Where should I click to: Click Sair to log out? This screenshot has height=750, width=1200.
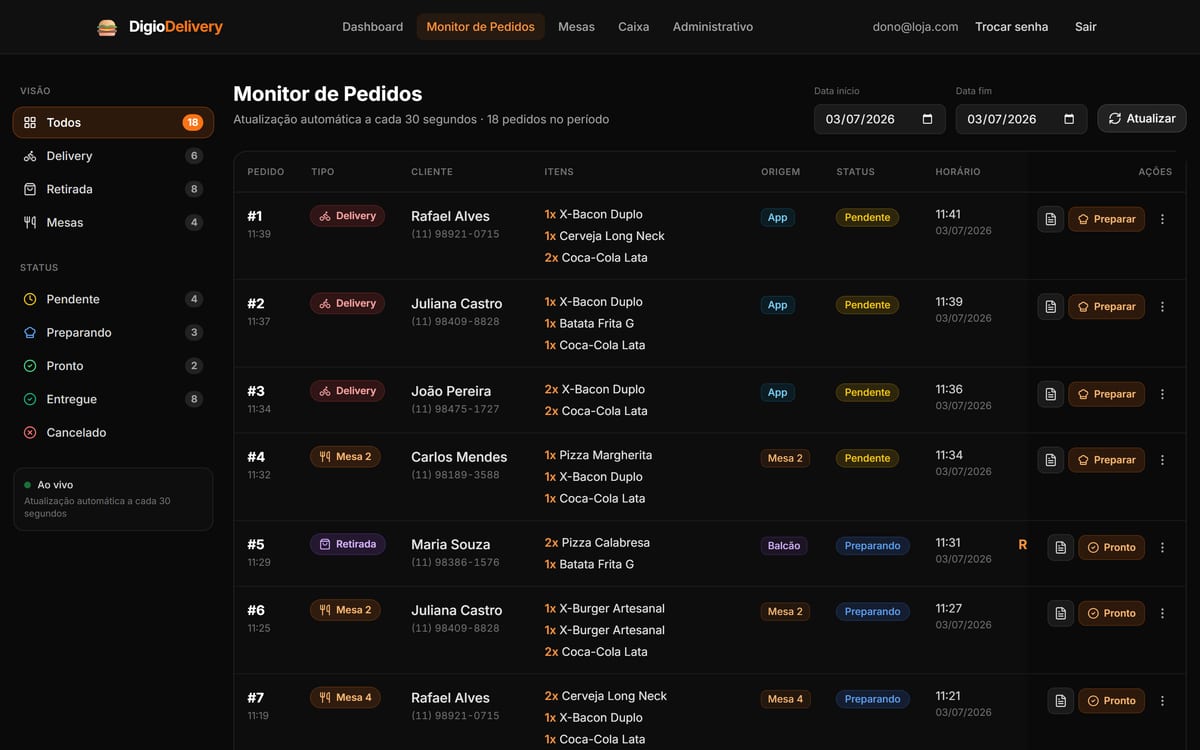(1086, 27)
